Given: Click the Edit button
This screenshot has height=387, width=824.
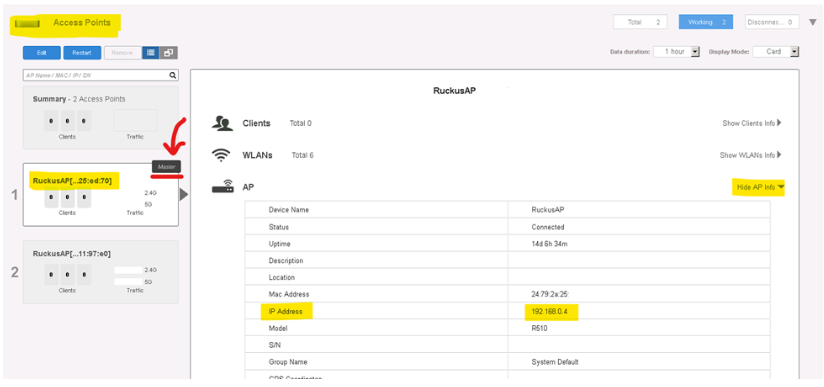Looking at the screenshot, I should coord(41,53).
